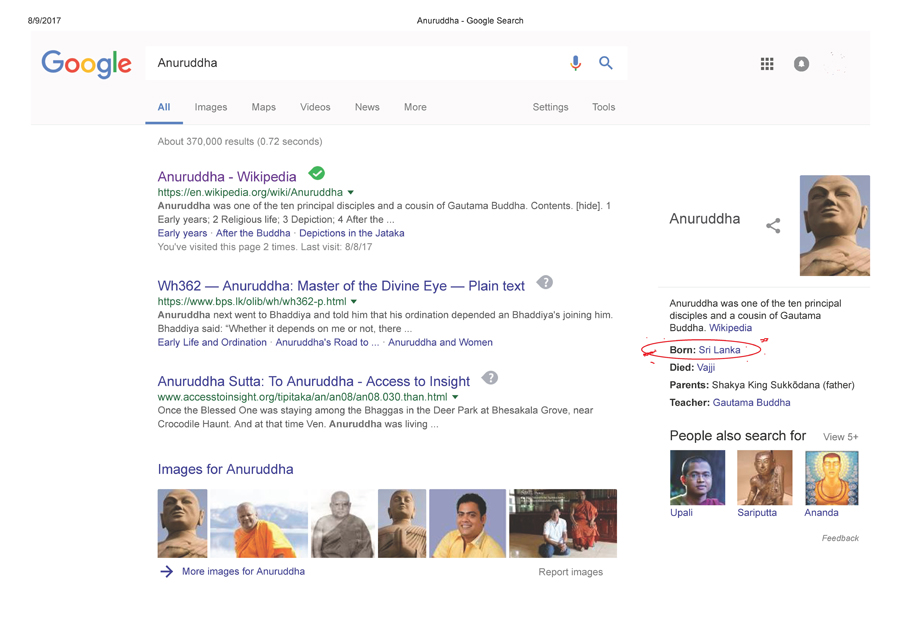Click Gautama Buddha teacher link
Viewport: 900px width, 636px height.
pos(751,402)
